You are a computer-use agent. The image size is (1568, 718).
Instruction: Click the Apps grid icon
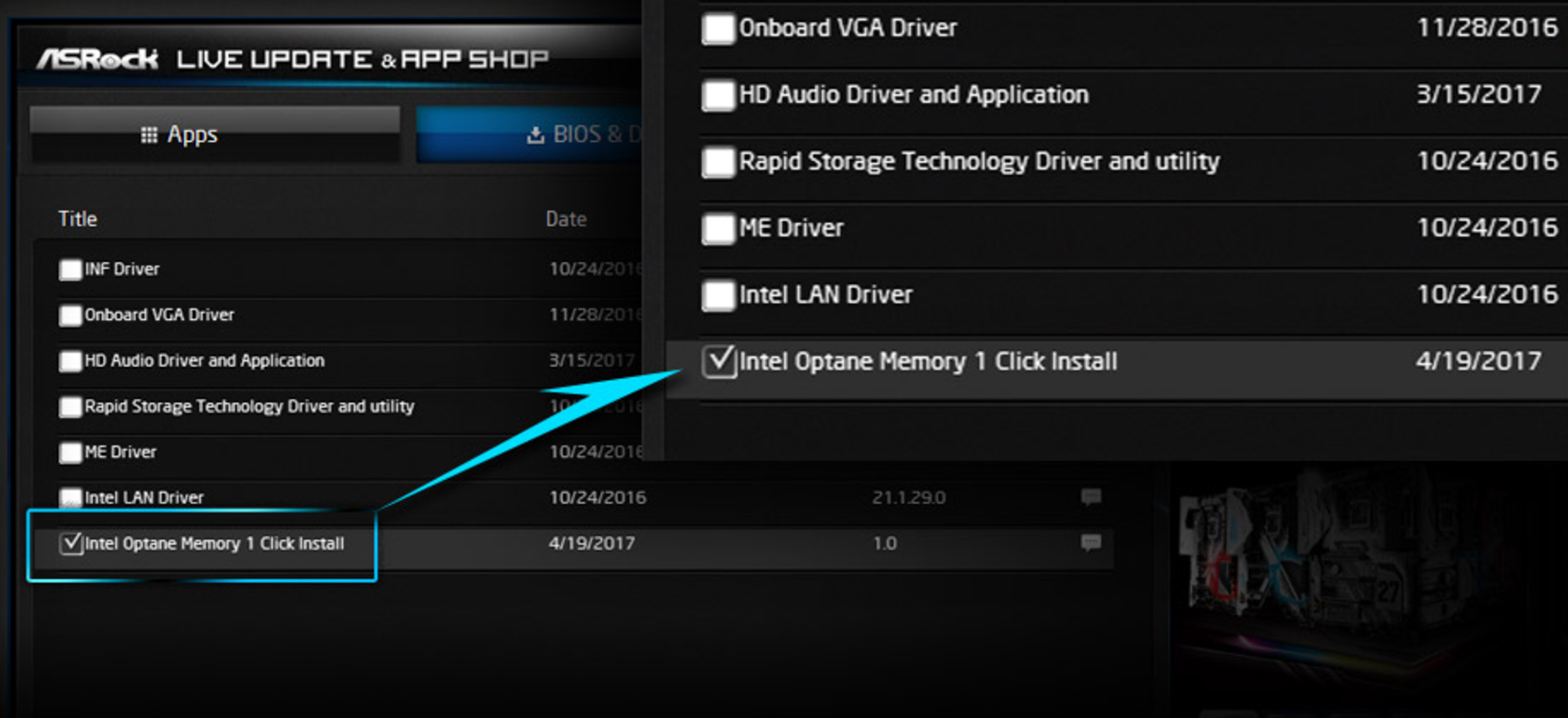coord(149,135)
